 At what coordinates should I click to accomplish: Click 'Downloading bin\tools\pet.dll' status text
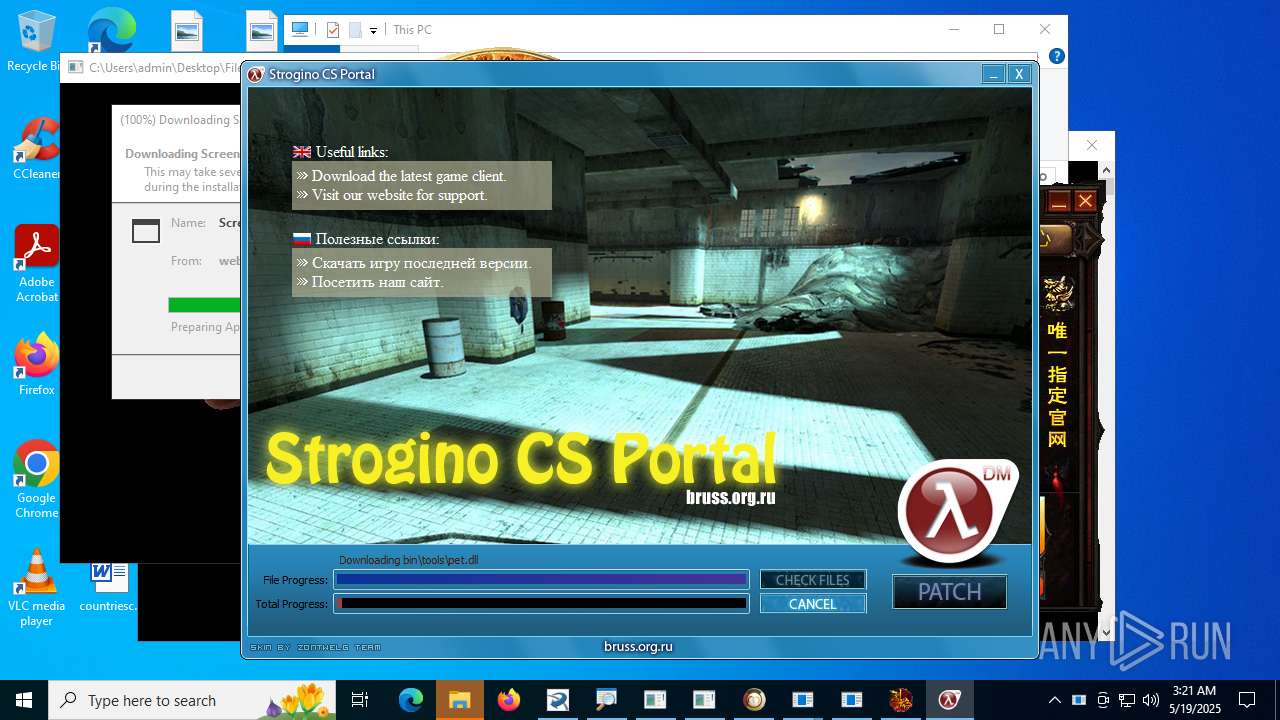[409, 560]
